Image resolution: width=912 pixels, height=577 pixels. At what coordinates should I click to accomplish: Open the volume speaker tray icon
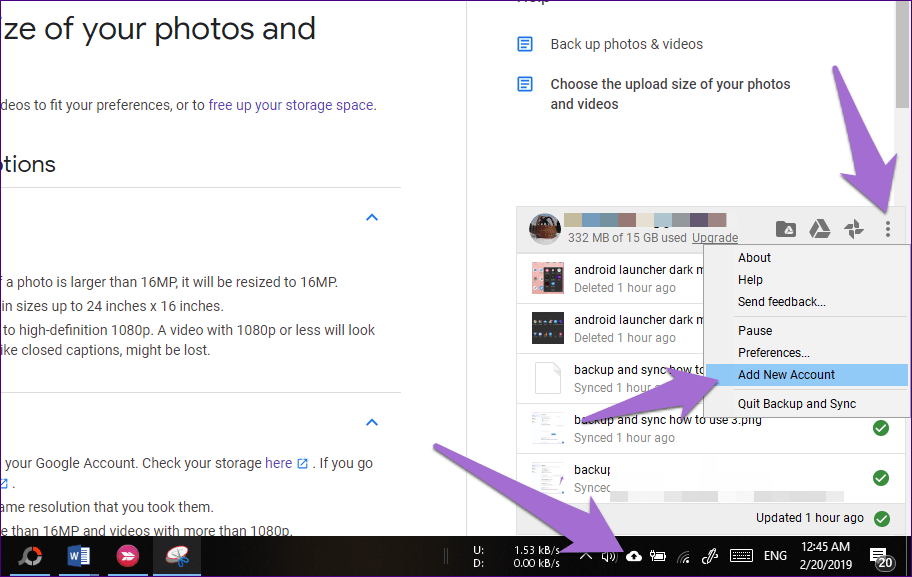[609, 557]
